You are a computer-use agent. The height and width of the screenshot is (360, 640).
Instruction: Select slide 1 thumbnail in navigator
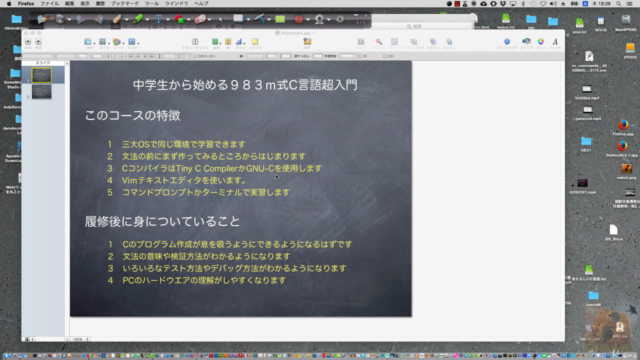click(42, 75)
